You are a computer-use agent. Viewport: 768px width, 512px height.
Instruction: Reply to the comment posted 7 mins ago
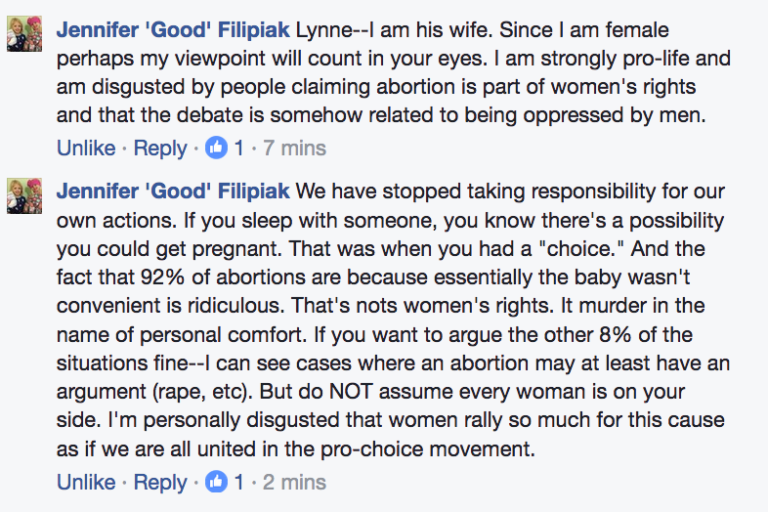(160, 148)
